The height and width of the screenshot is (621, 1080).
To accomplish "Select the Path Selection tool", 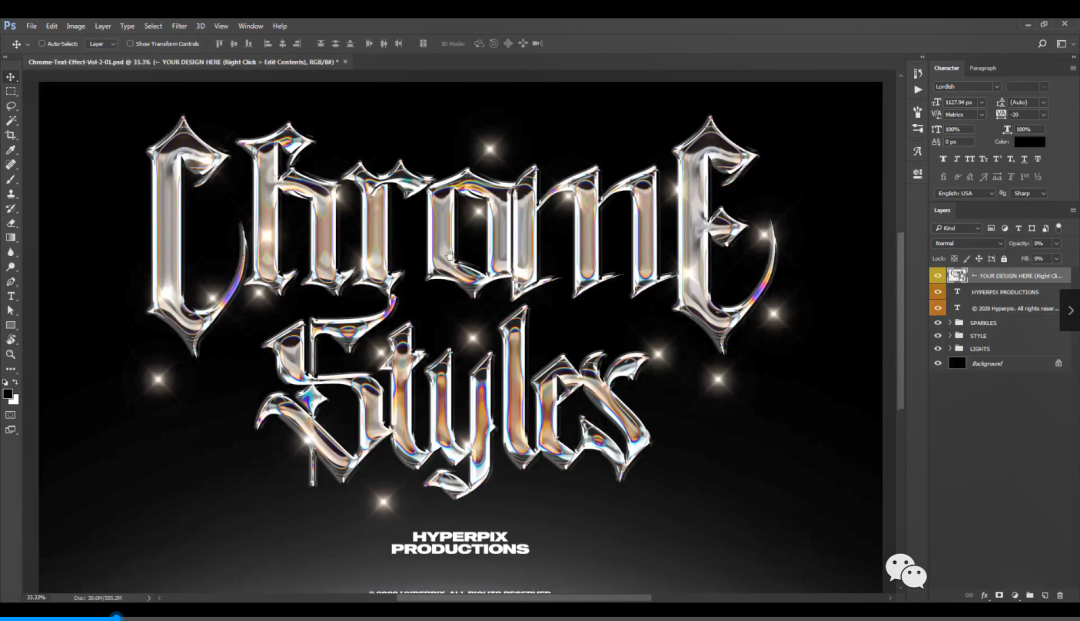I will tap(10, 310).
